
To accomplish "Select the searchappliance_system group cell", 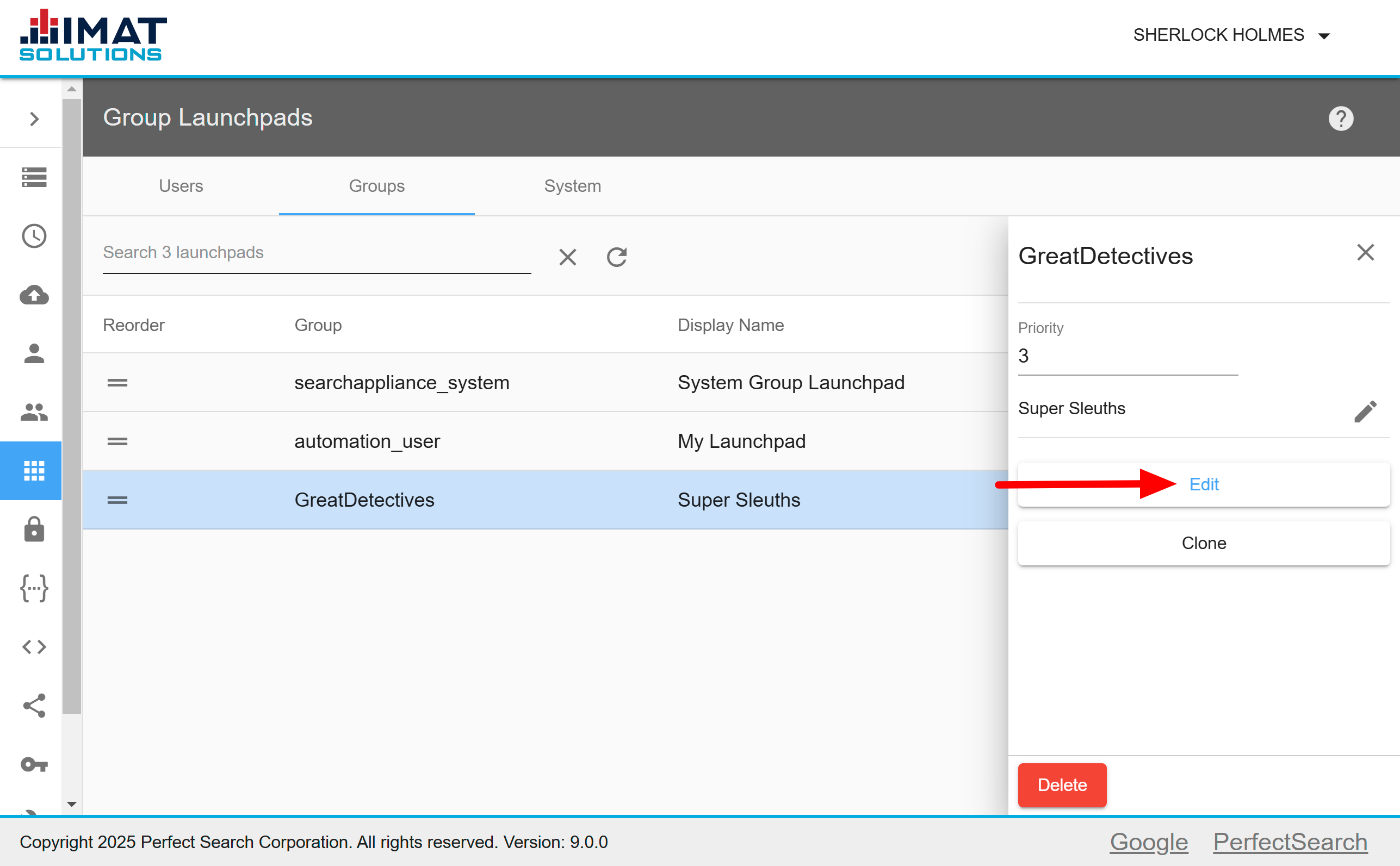I will [402, 383].
